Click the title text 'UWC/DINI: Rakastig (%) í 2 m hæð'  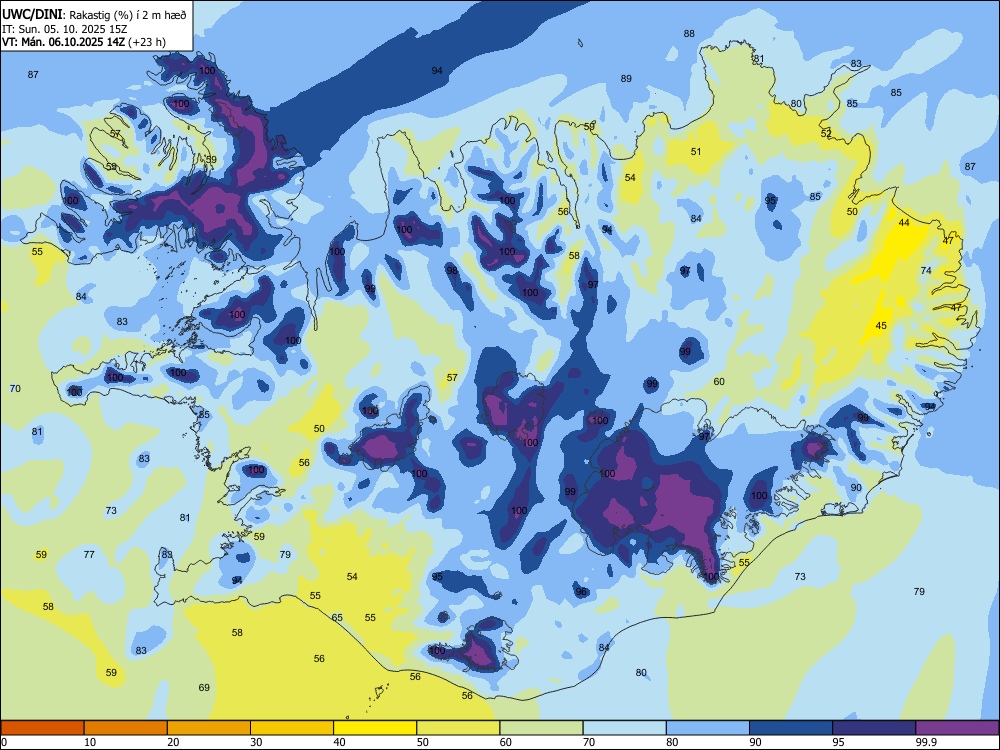(x=94, y=15)
